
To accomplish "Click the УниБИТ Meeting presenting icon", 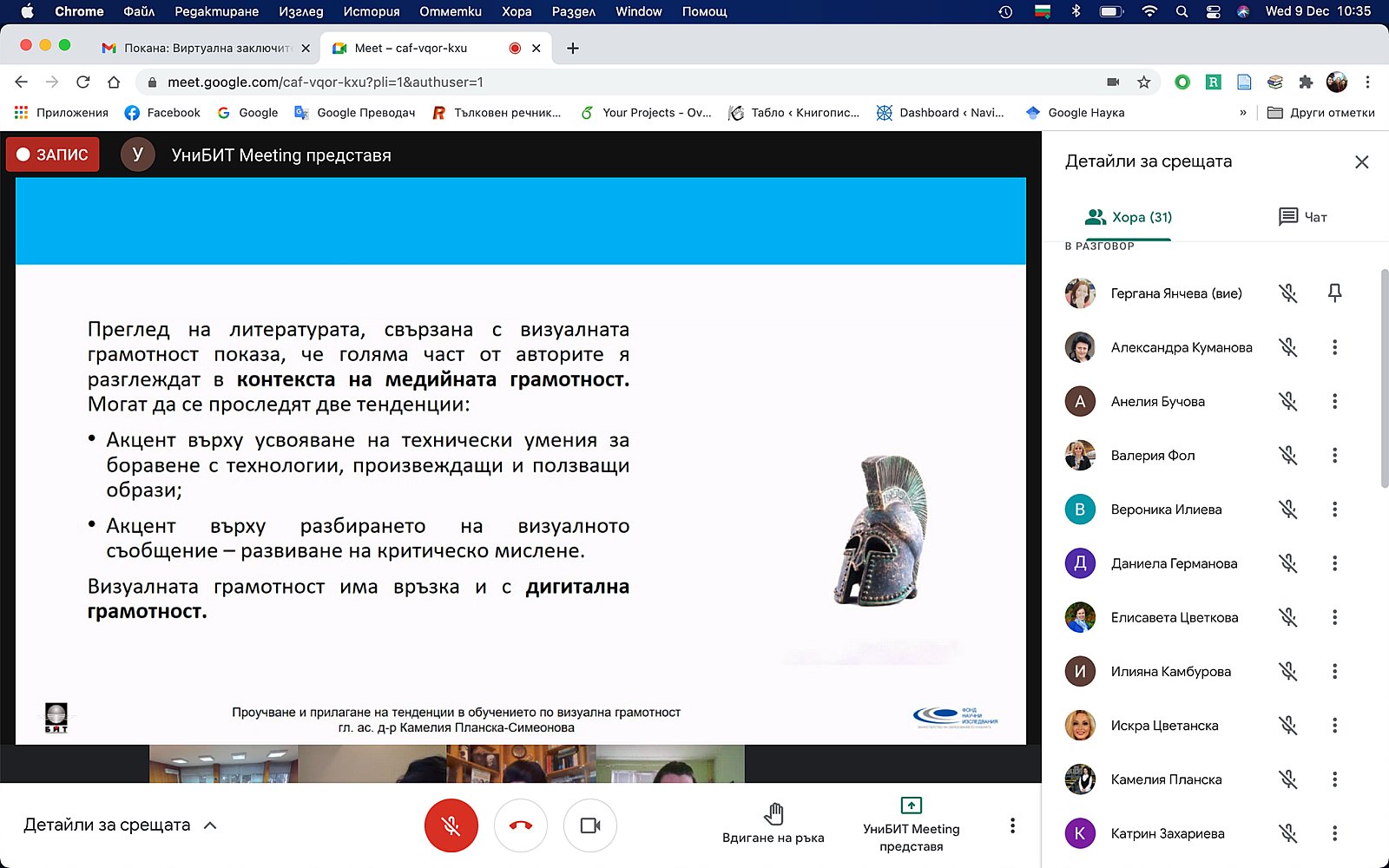I will (x=911, y=806).
